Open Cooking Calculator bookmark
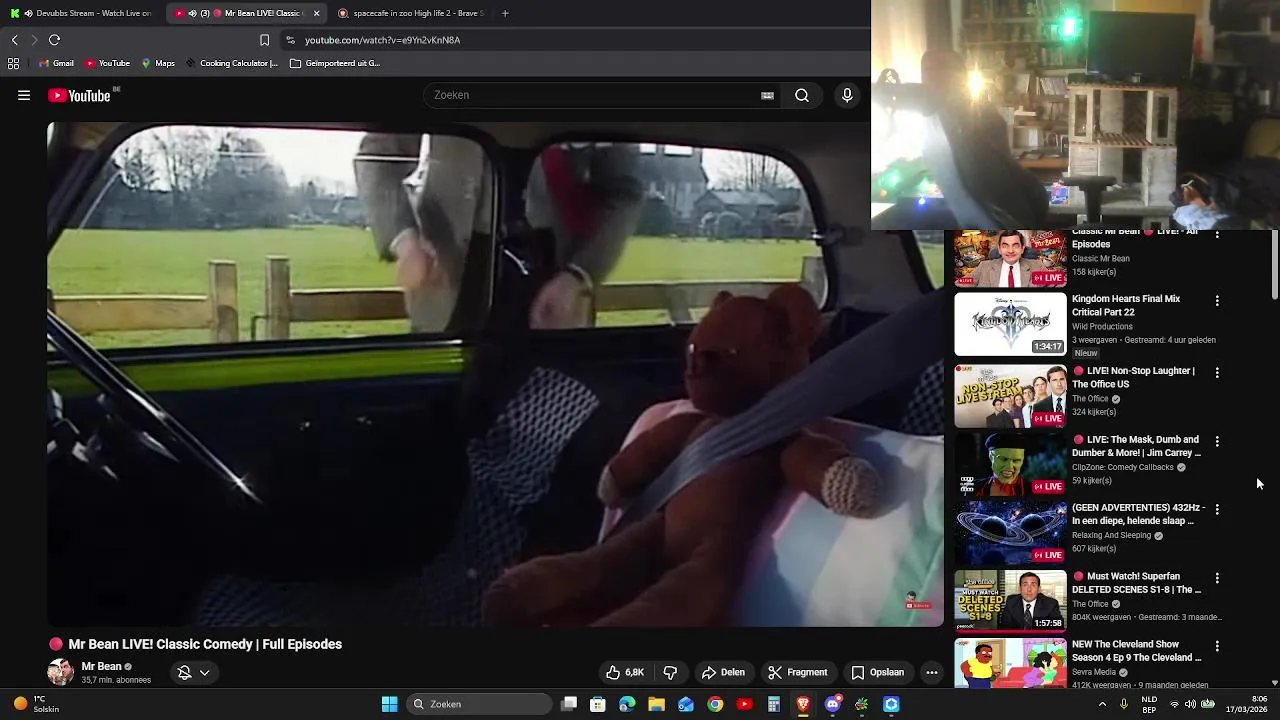Screen dimensions: 1280x720 (231, 63)
